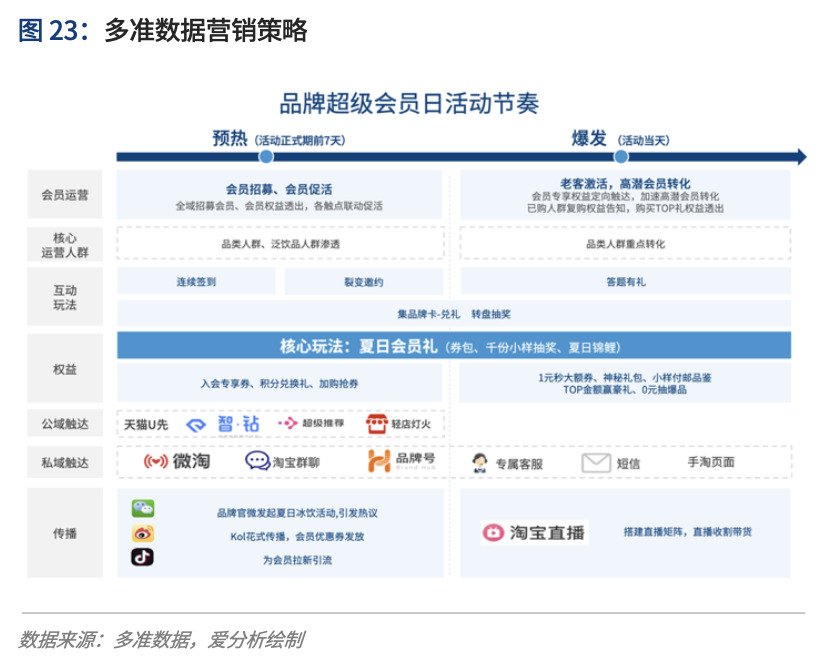Click the 智钻 logo icon
834x670 pixels.
click(197, 425)
